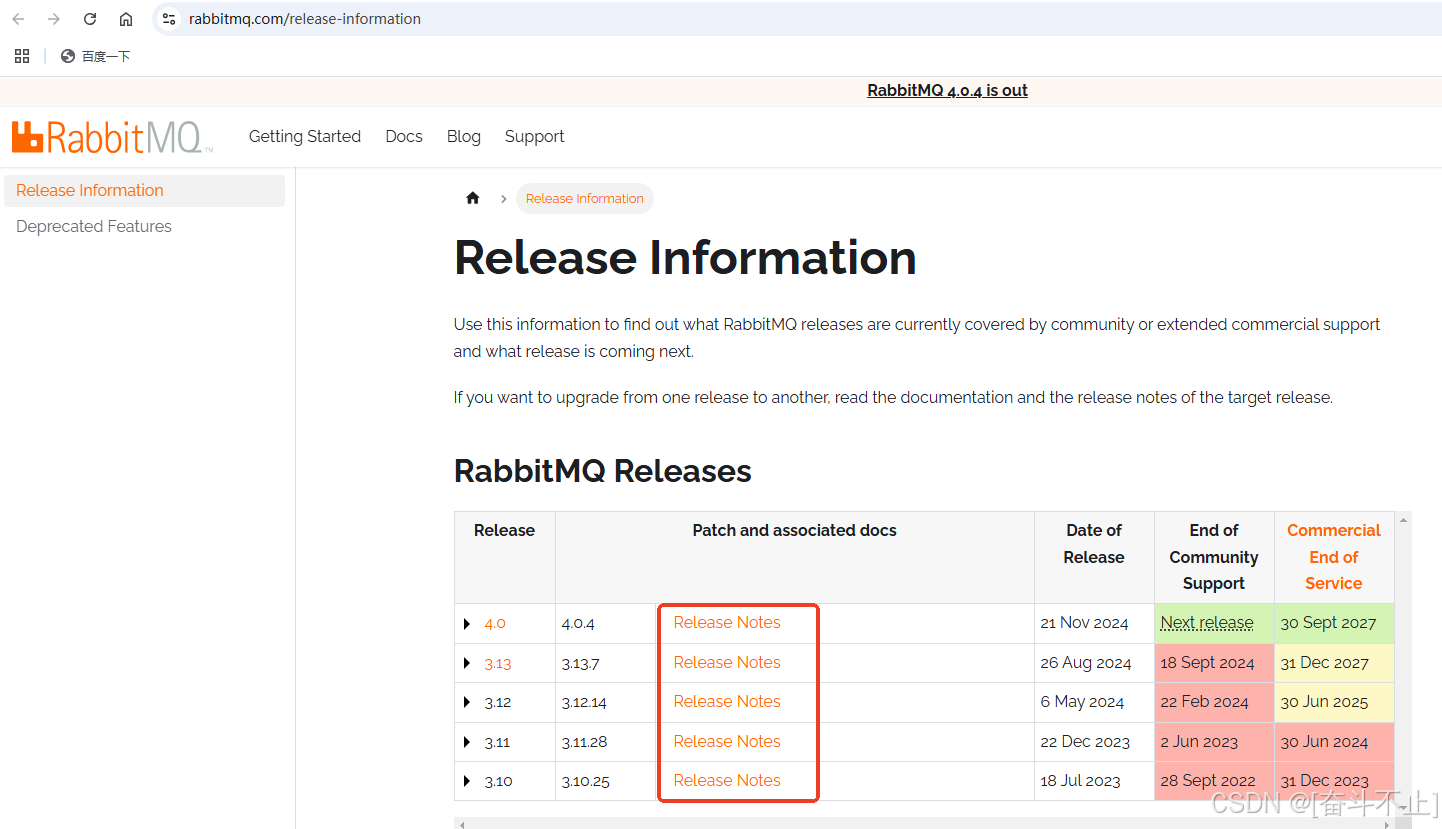Open the Blog menu item
Screen dimensions: 1442x829
[464, 136]
